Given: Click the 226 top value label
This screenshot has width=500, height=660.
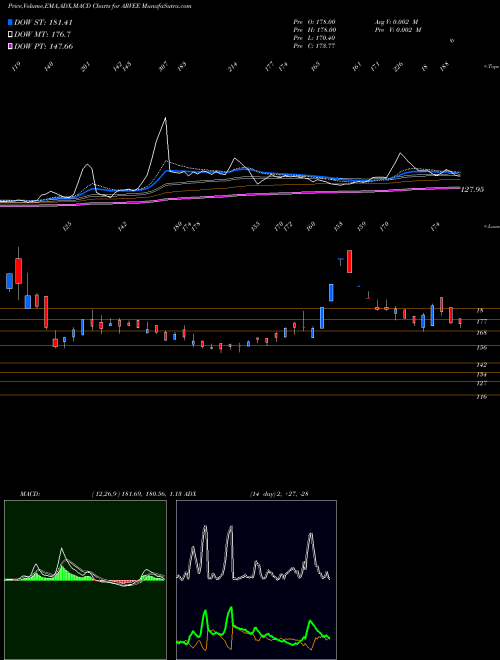Looking at the screenshot, I should click(x=398, y=66).
